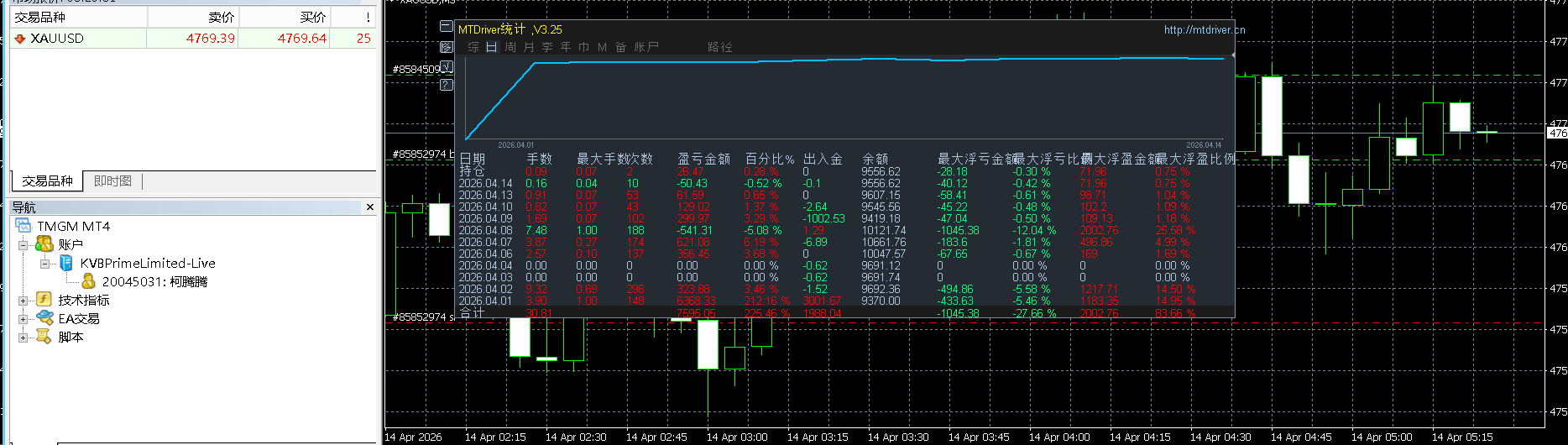Select account 20045031: 柯腾腾

[154, 282]
